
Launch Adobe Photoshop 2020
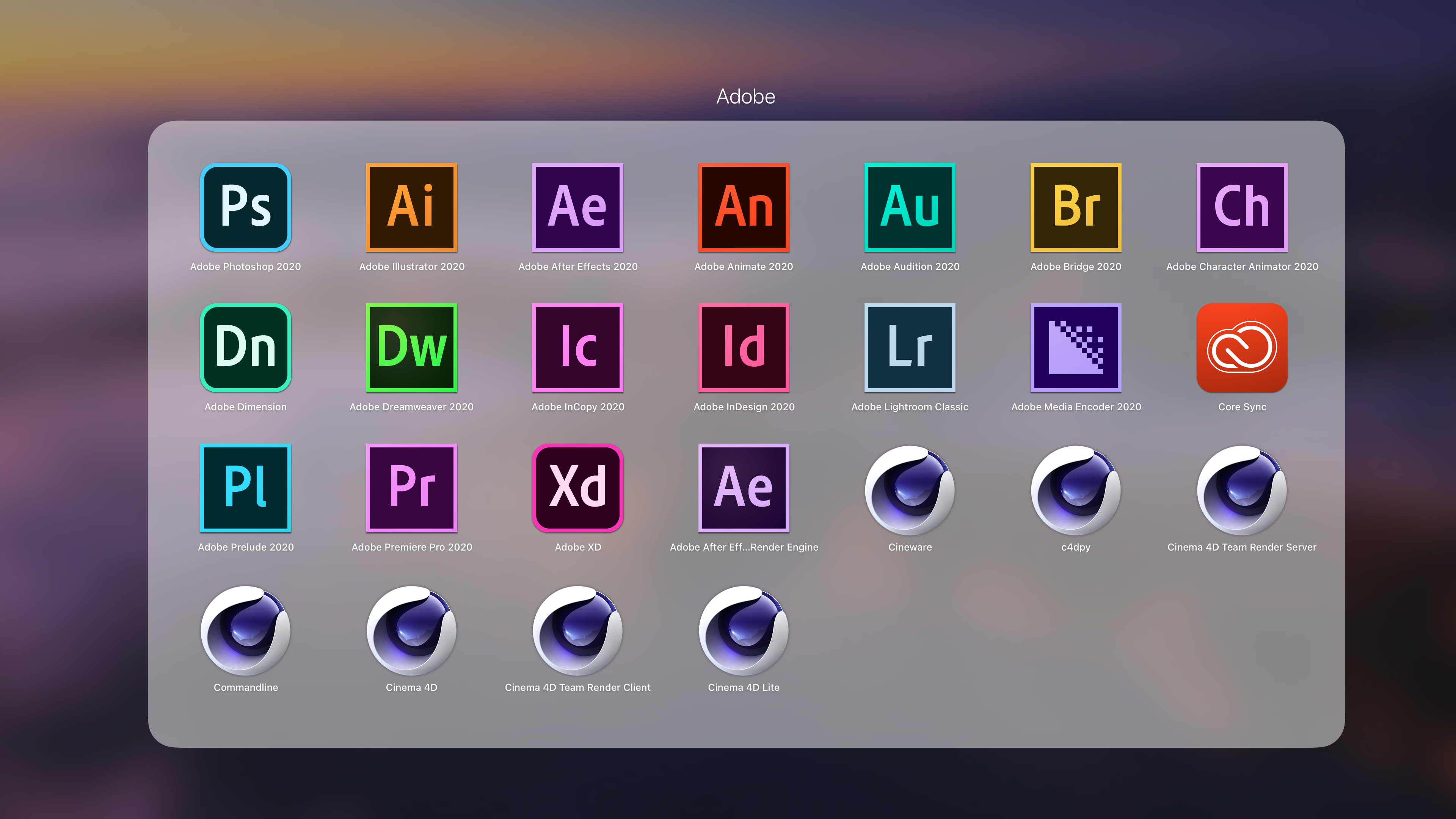[x=245, y=206]
